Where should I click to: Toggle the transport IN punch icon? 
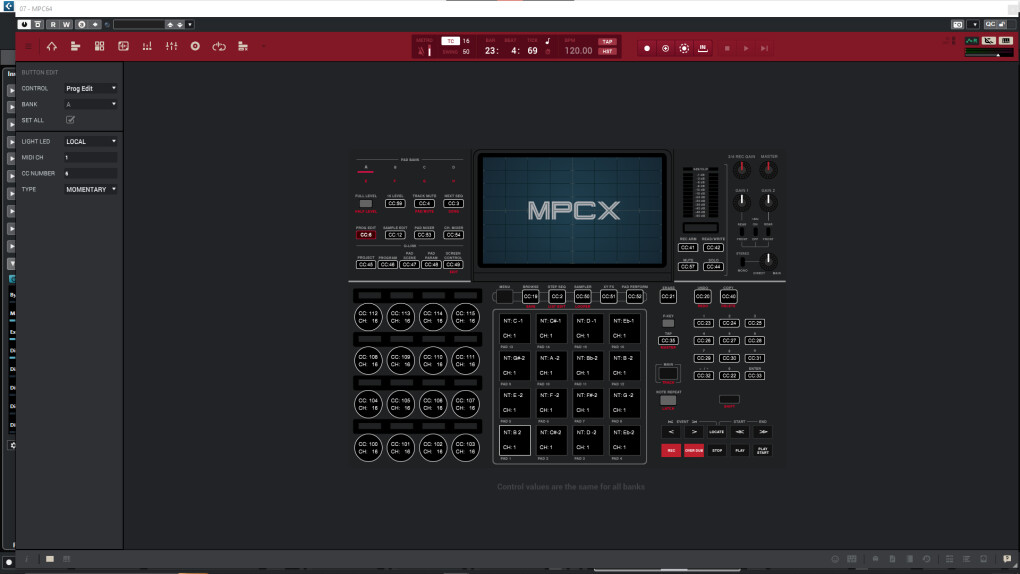(x=703, y=48)
